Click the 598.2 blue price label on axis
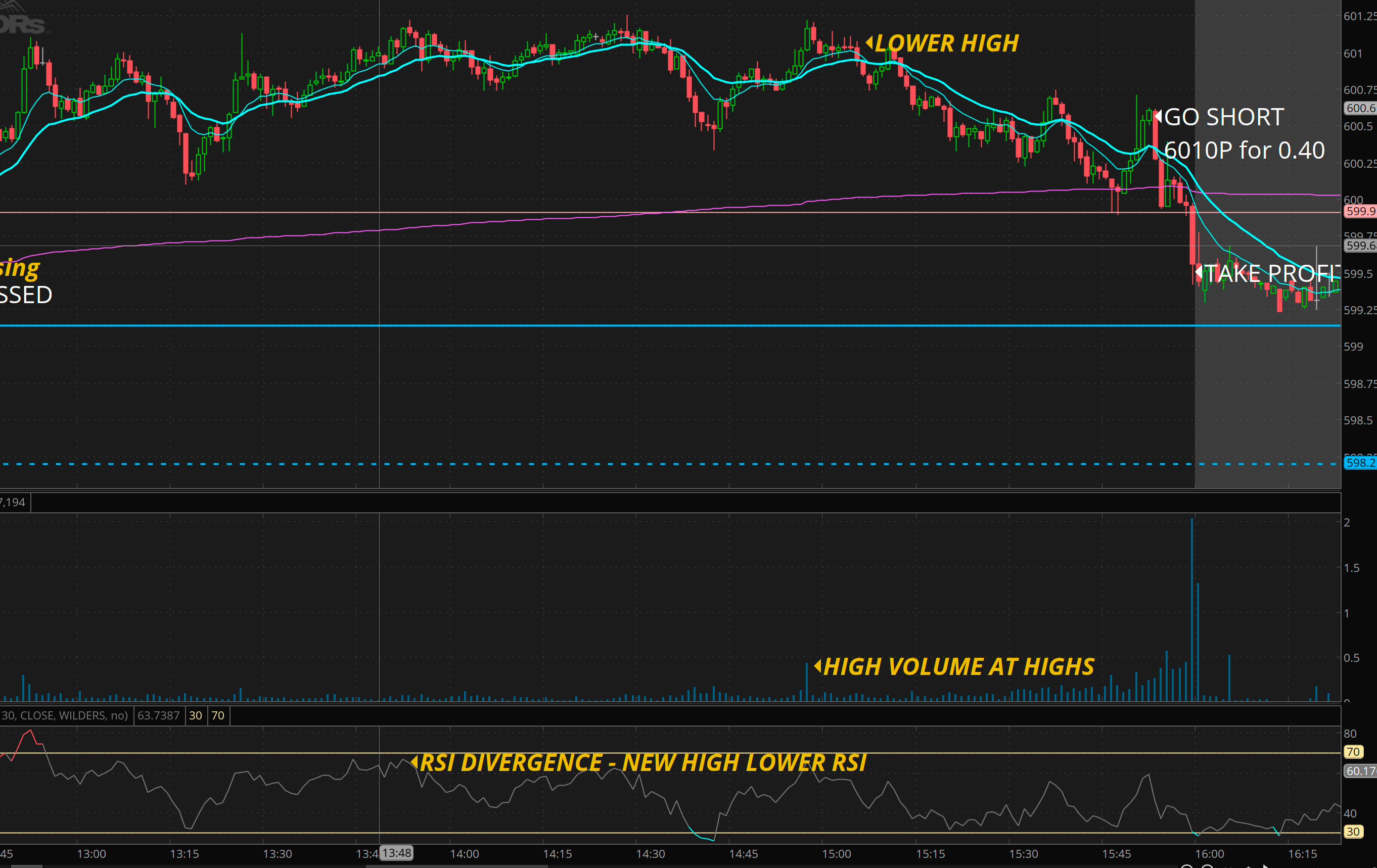1377x868 pixels. 1359,463
